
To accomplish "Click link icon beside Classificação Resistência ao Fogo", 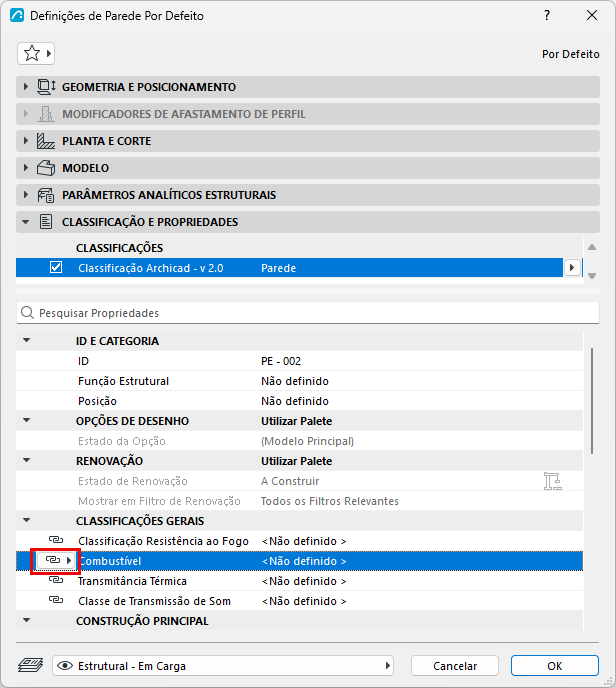I will pyautogui.click(x=56, y=540).
